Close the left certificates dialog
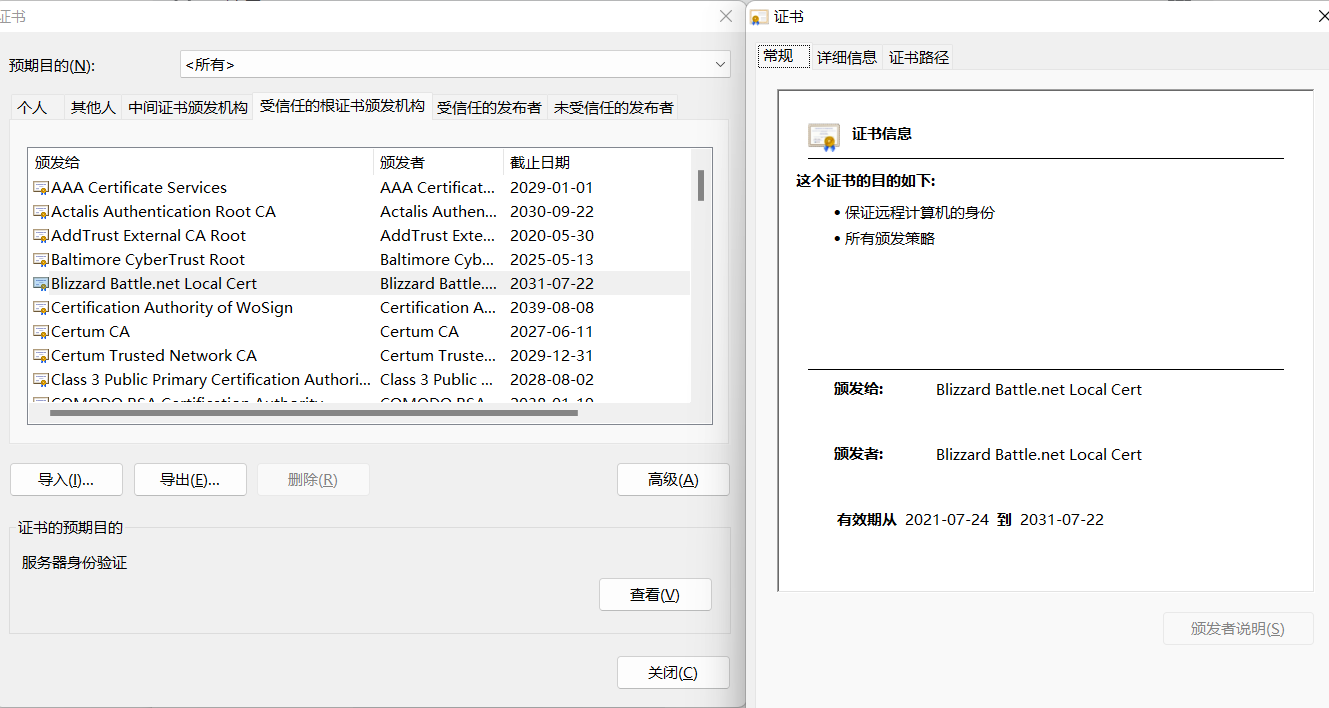This screenshot has height=708, width=1329. click(x=726, y=16)
